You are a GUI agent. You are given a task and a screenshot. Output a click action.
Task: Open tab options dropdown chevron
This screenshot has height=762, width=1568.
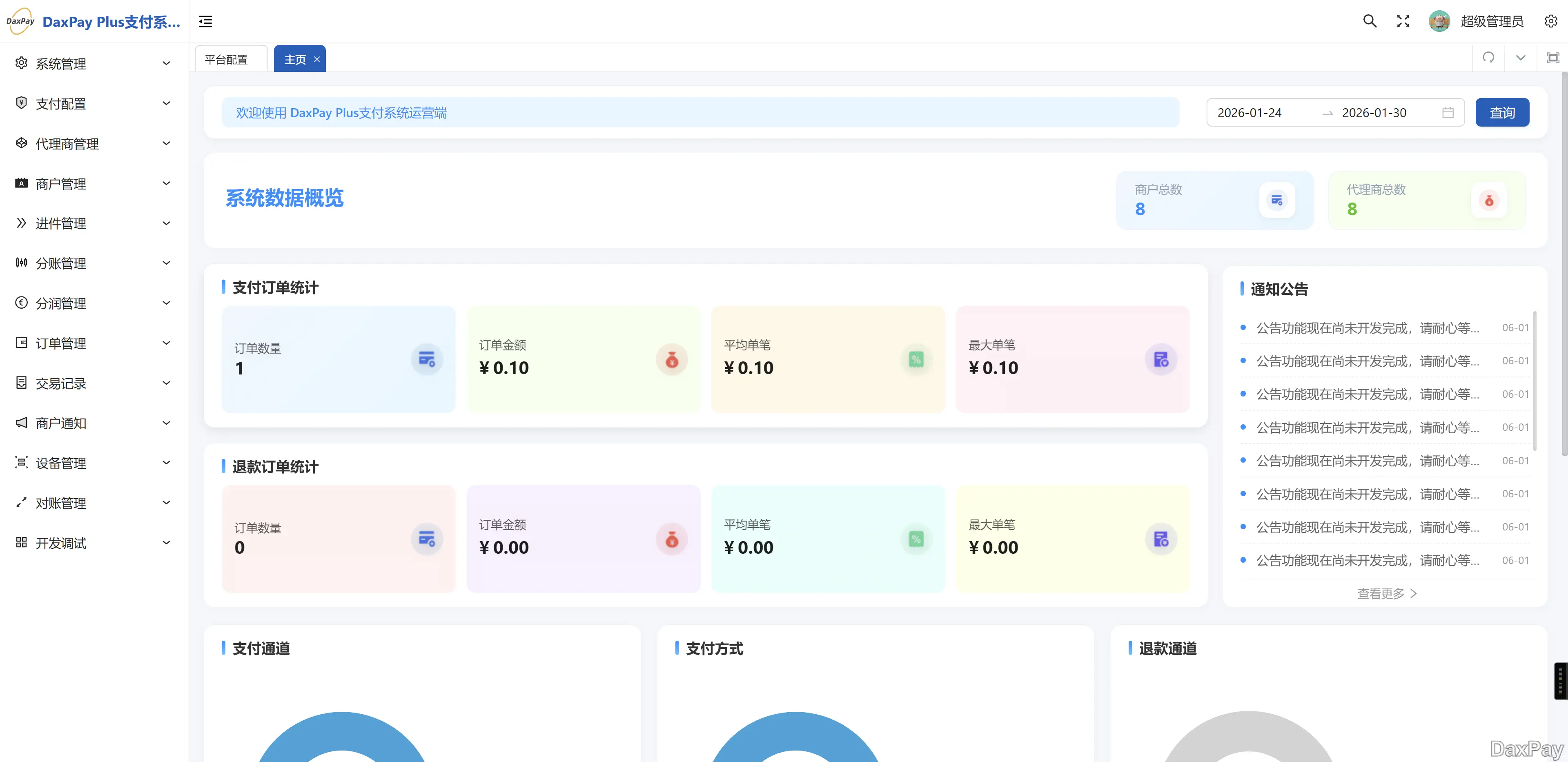(x=1521, y=58)
